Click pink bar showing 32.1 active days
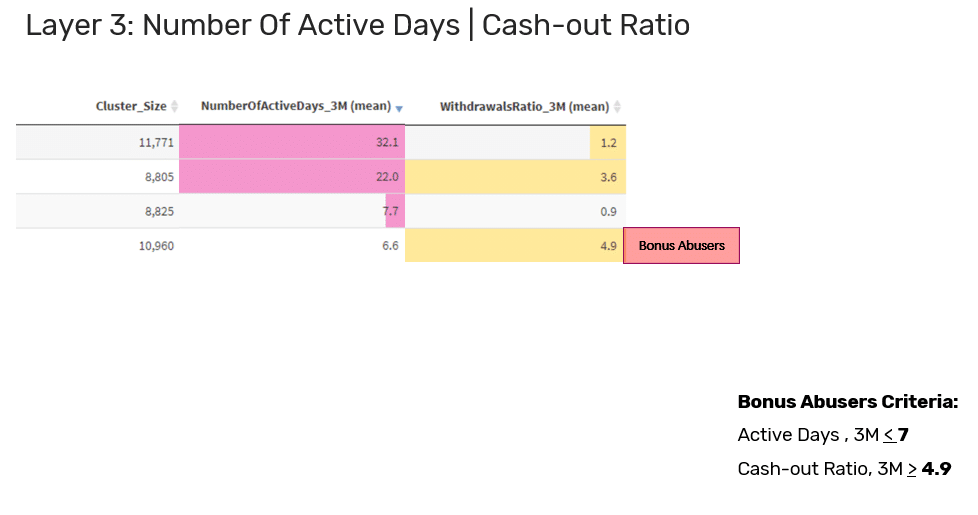 pyautogui.click(x=292, y=142)
